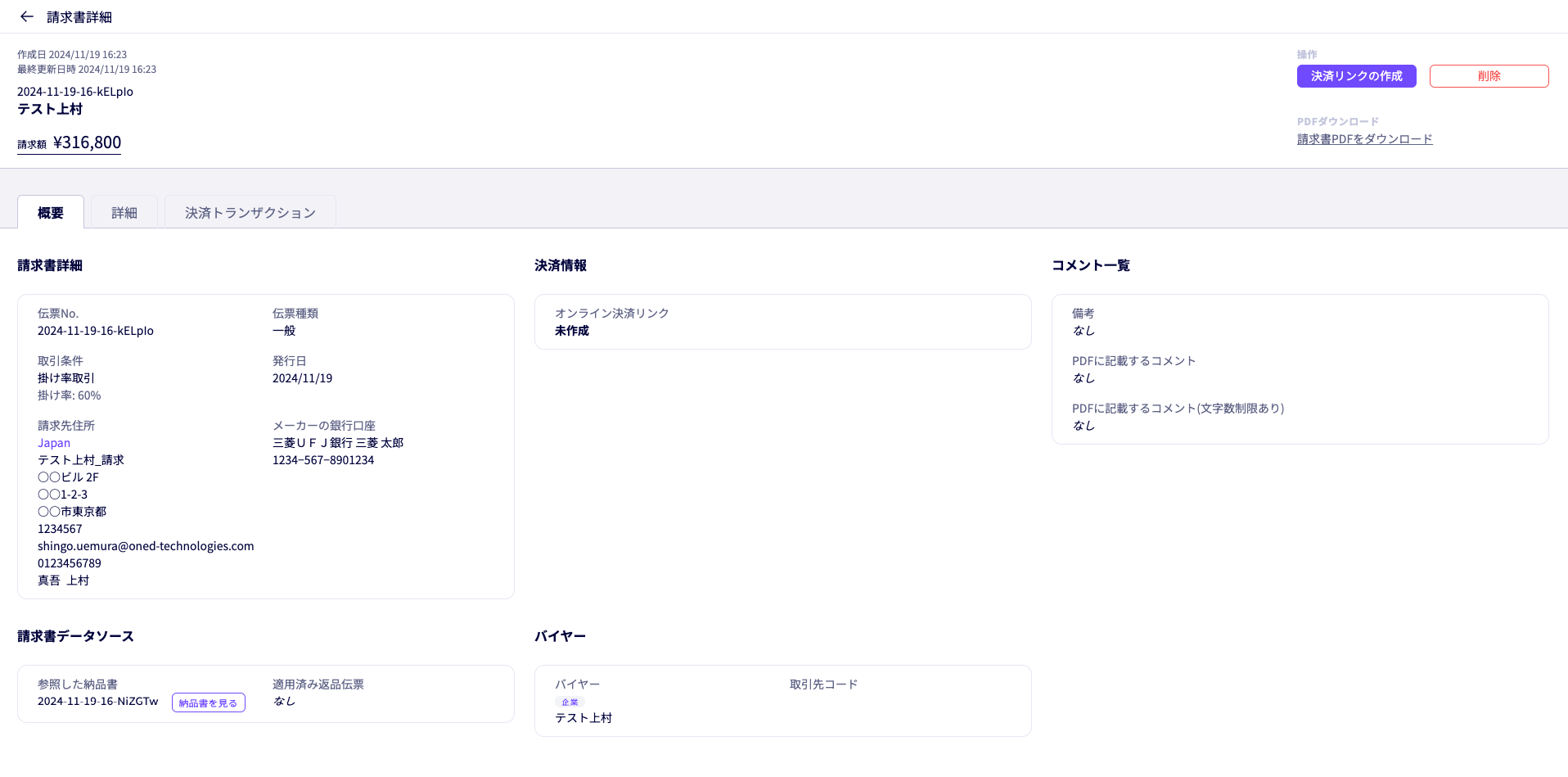Go back using the arrow beside 請求書詳細
This screenshot has width=1568, height=777.
27,16
